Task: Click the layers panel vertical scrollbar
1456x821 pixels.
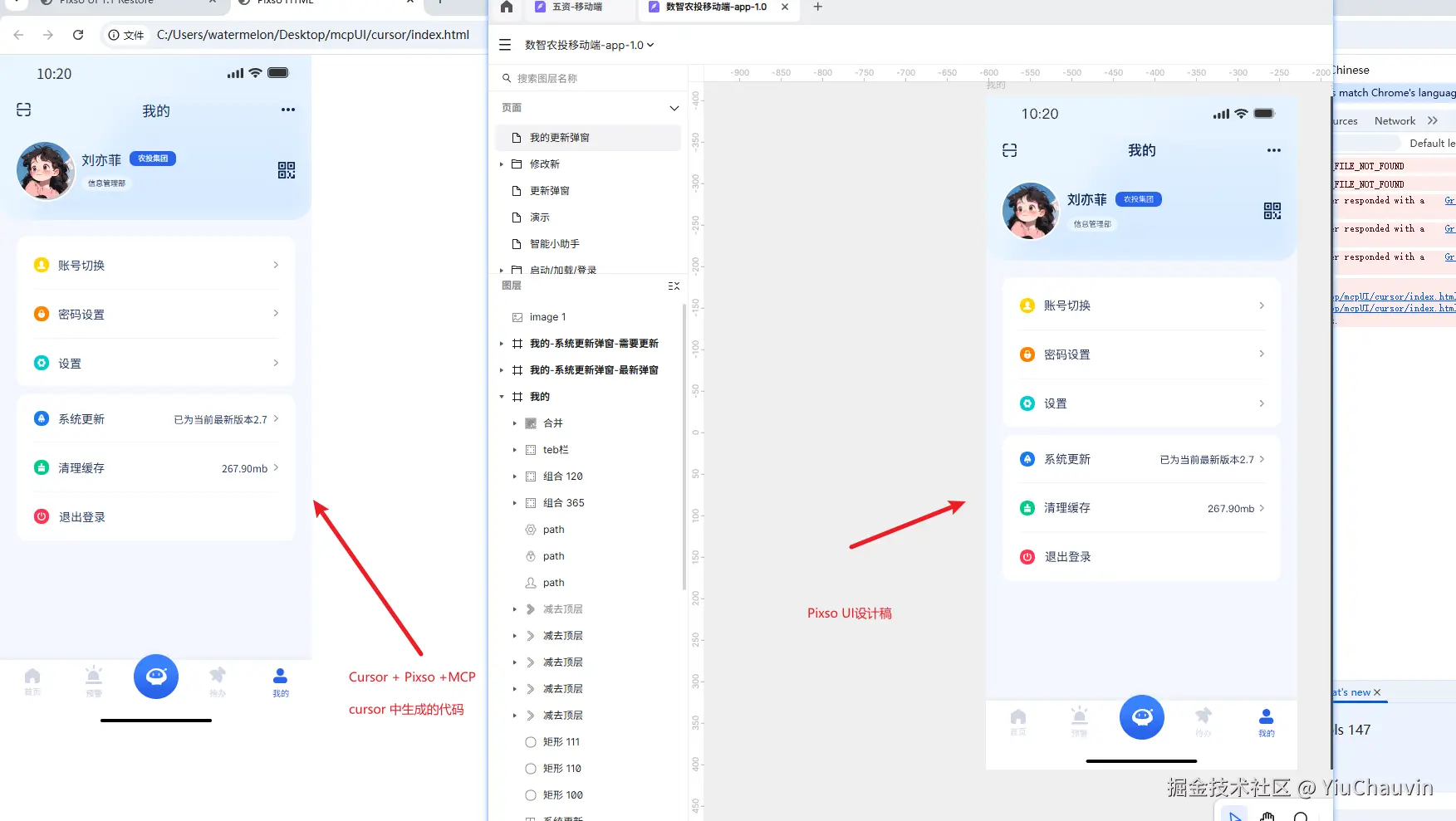Action: pos(684,448)
